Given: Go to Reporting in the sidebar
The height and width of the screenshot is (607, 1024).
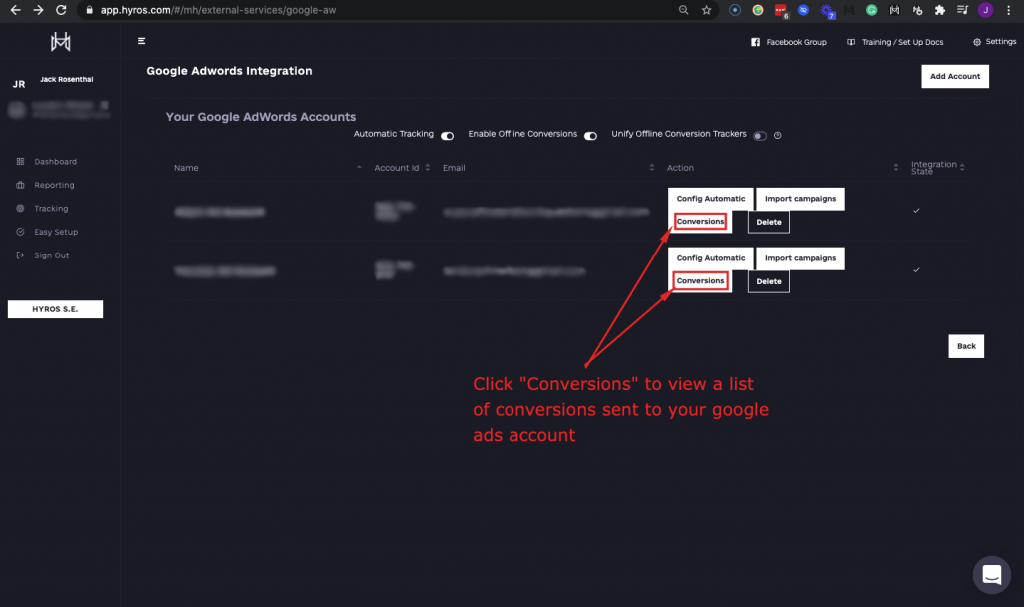Looking at the screenshot, I should tap(54, 185).
